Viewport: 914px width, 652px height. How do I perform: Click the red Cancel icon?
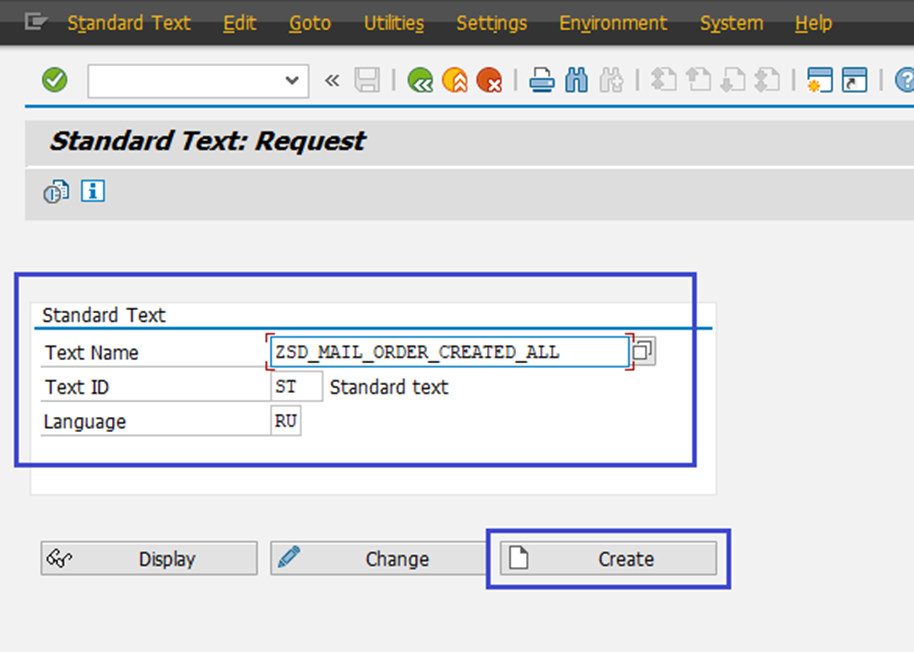489,80
